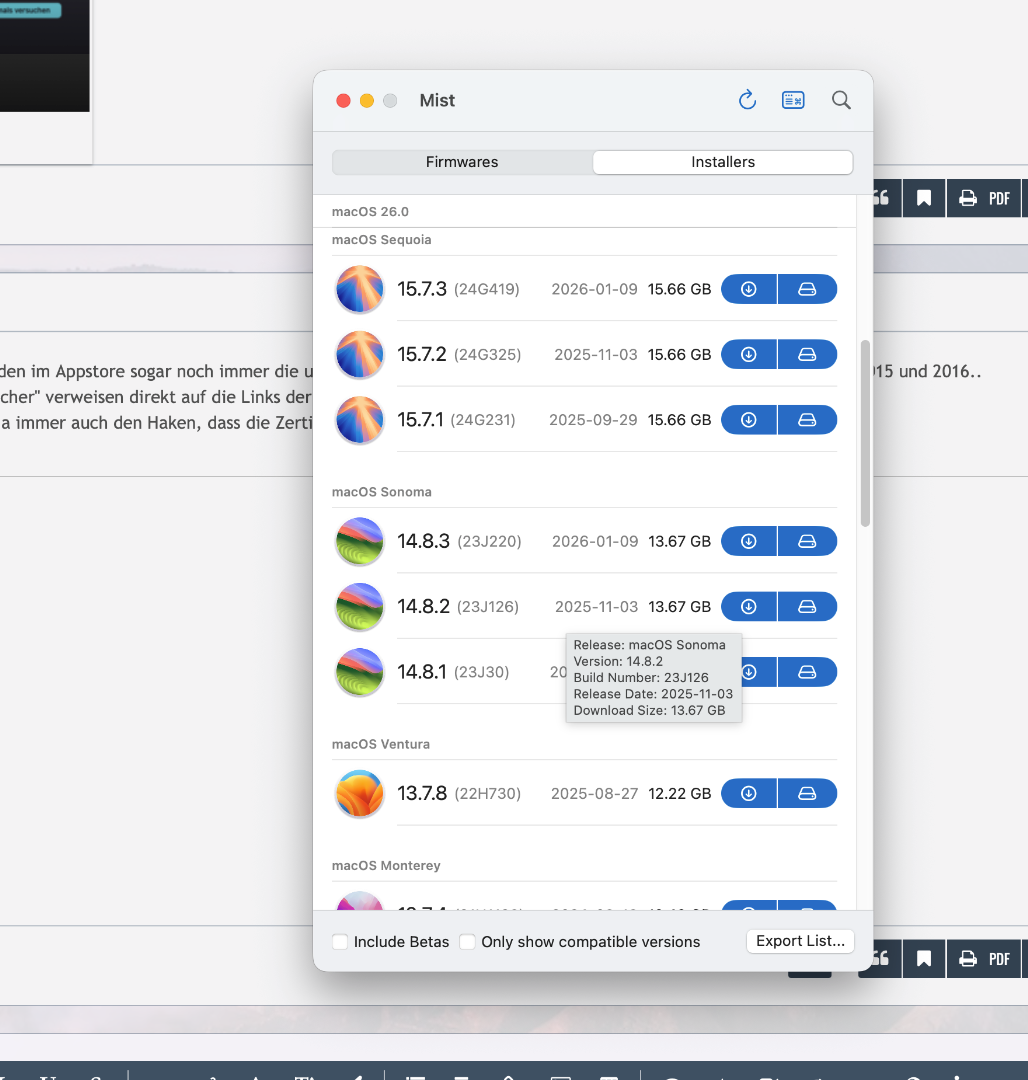
Task: Click the macOS Ventura section header
Action: point(381,744)
